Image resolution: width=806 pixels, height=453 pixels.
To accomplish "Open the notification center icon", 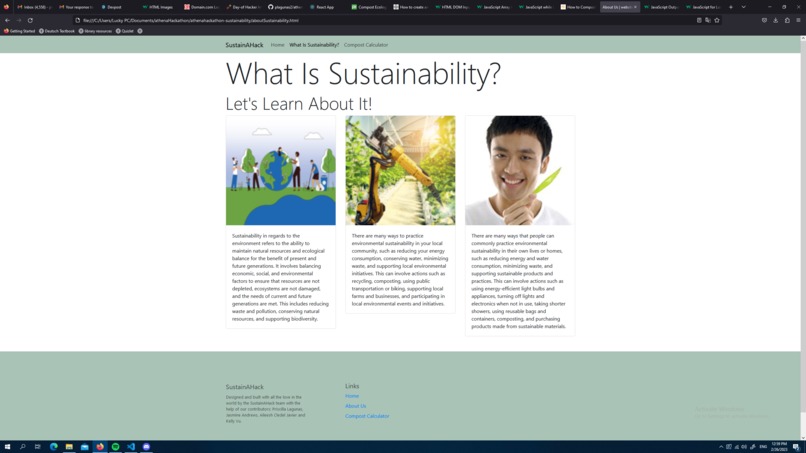I will 796,447.
